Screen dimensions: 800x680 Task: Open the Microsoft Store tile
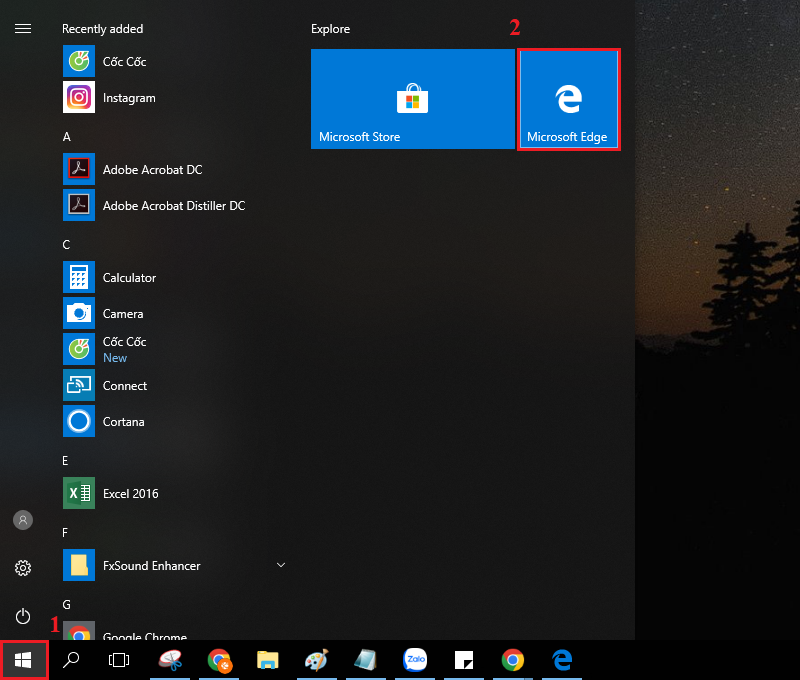[x=412, y=99]
